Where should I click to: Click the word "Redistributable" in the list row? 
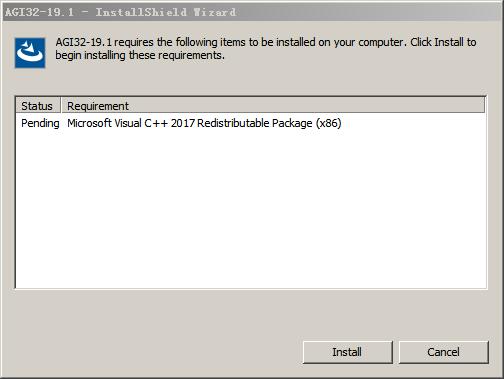(x=233, y=123)
